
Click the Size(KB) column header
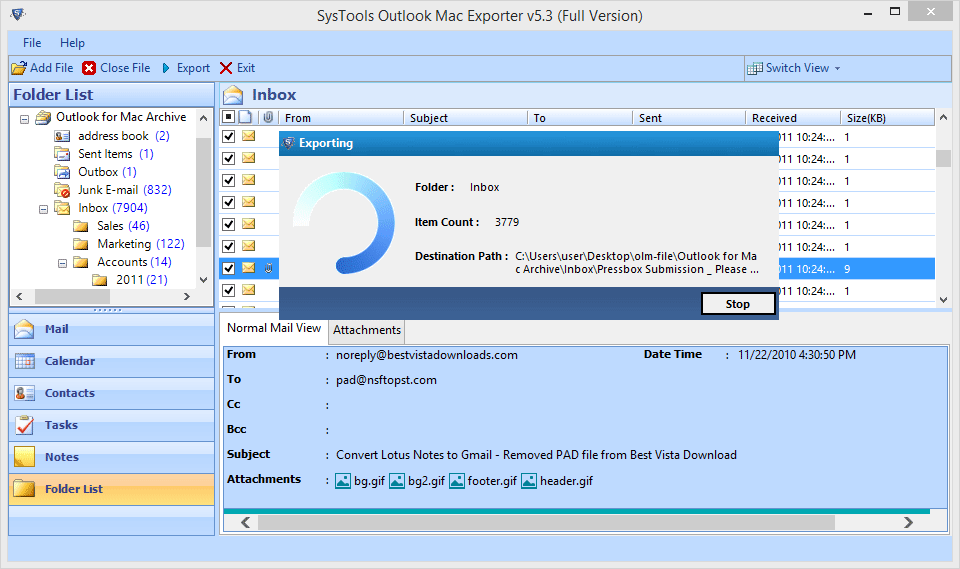click(x=888, y=118)
